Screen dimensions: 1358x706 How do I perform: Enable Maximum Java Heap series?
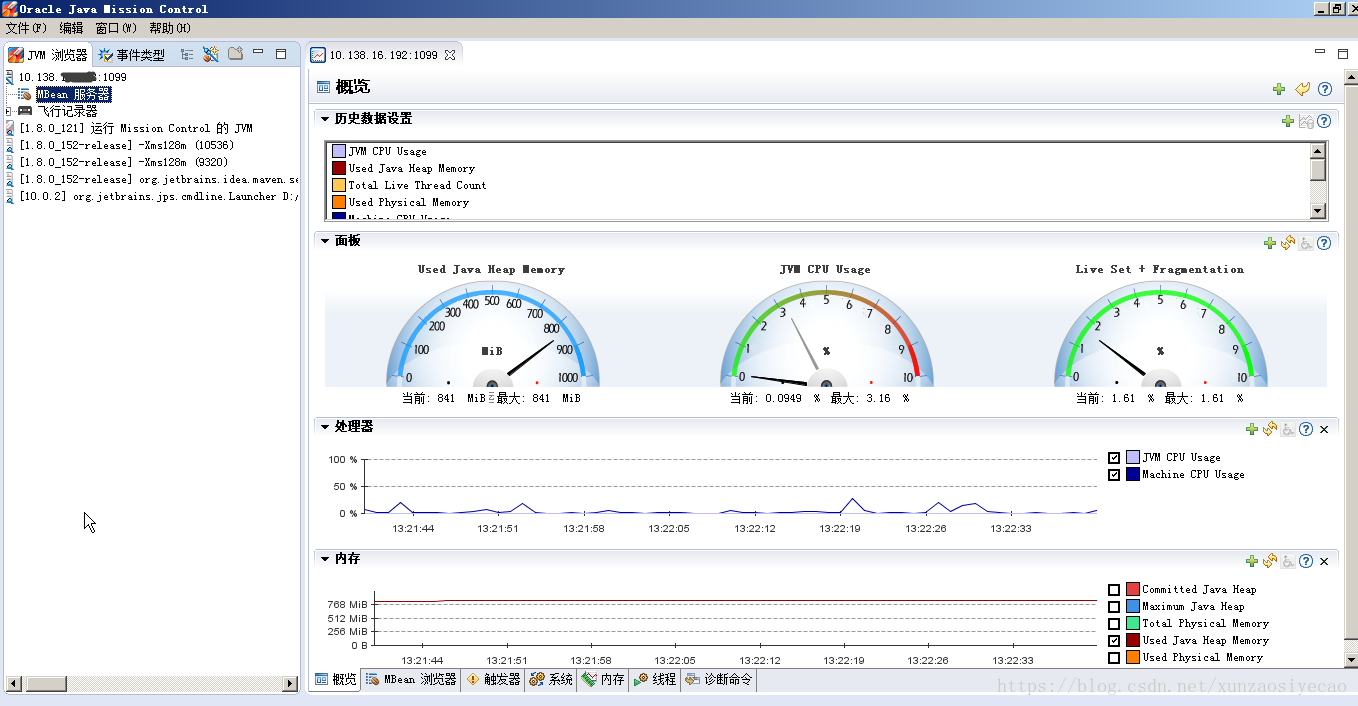pos(1114,607)
